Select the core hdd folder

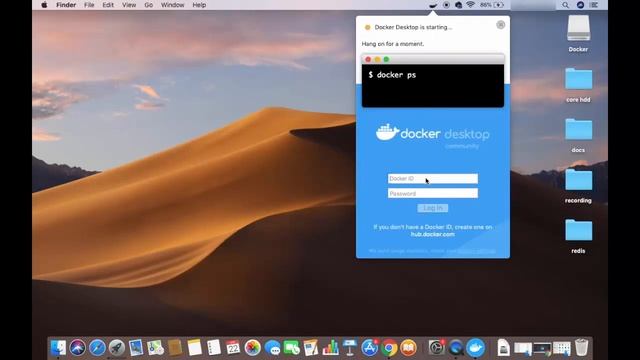[578, 85]
